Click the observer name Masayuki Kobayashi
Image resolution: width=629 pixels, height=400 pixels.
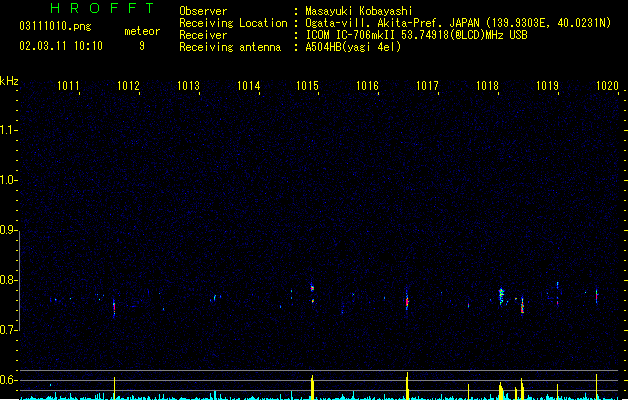point(359,11)
